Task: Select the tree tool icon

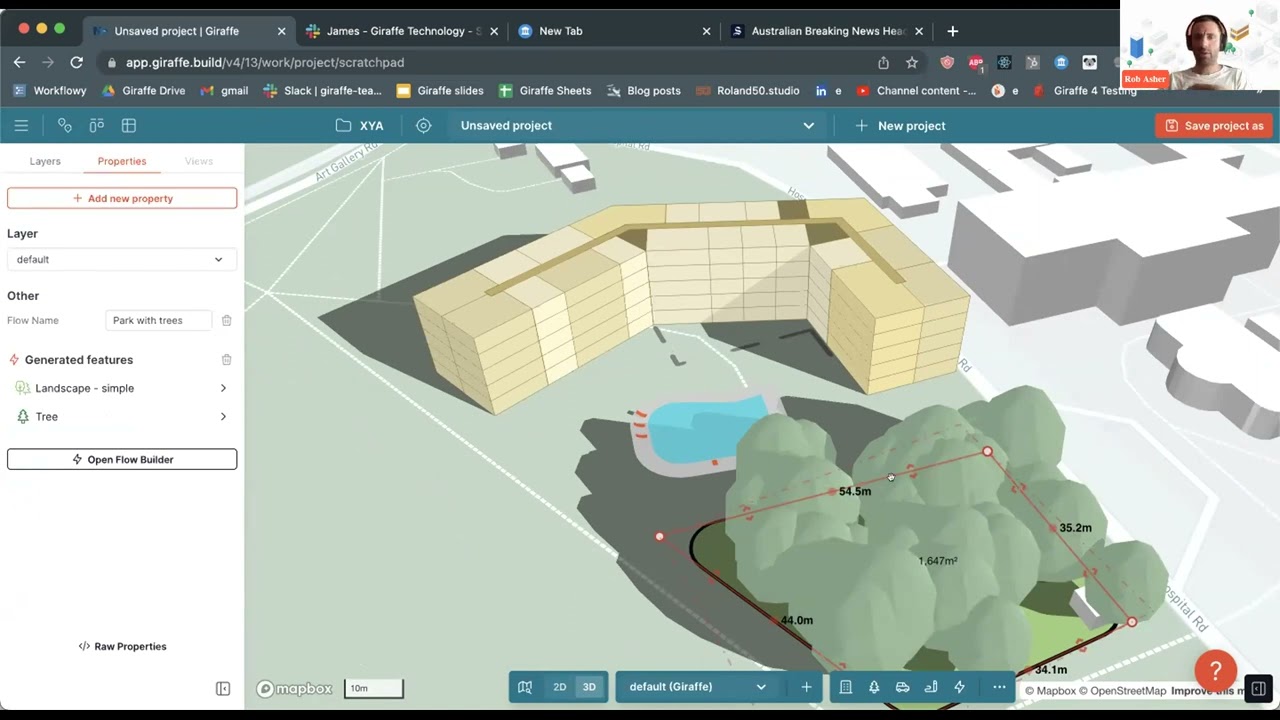Action: 874,687
